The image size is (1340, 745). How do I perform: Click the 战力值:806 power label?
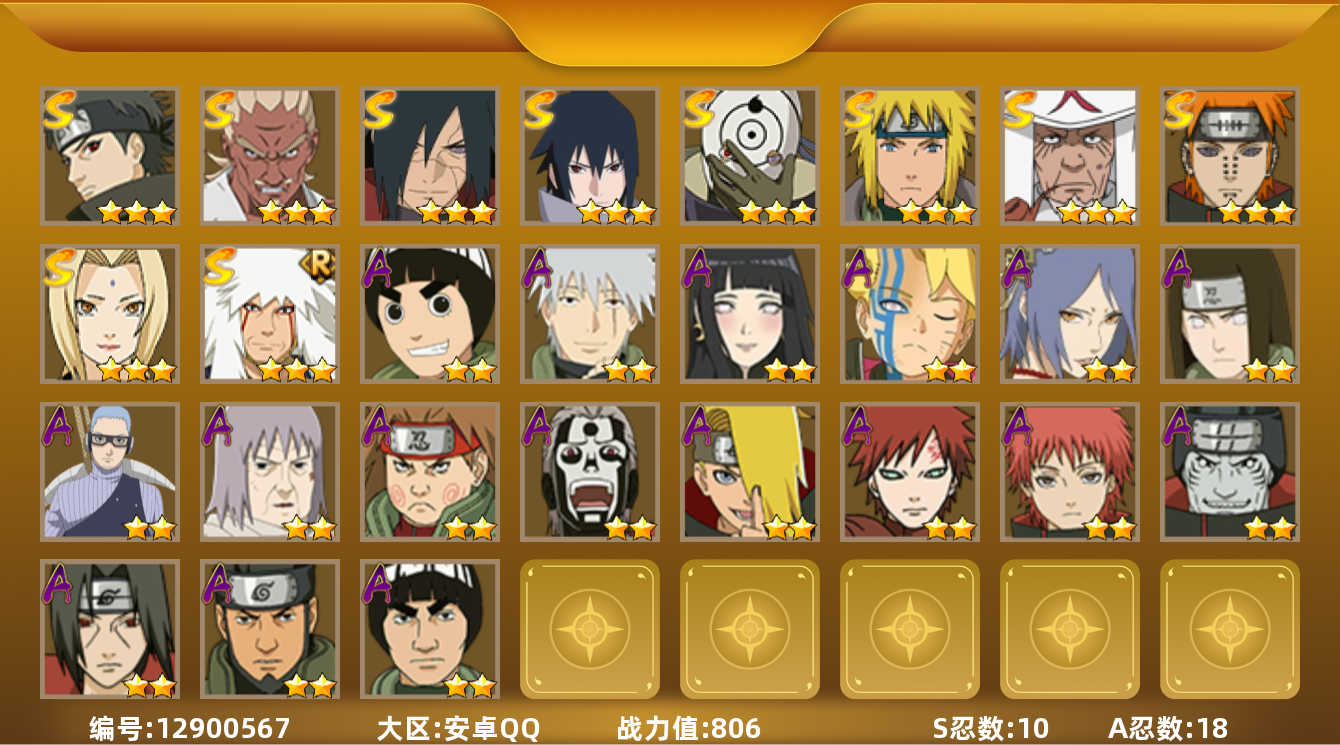pos(689,728)
